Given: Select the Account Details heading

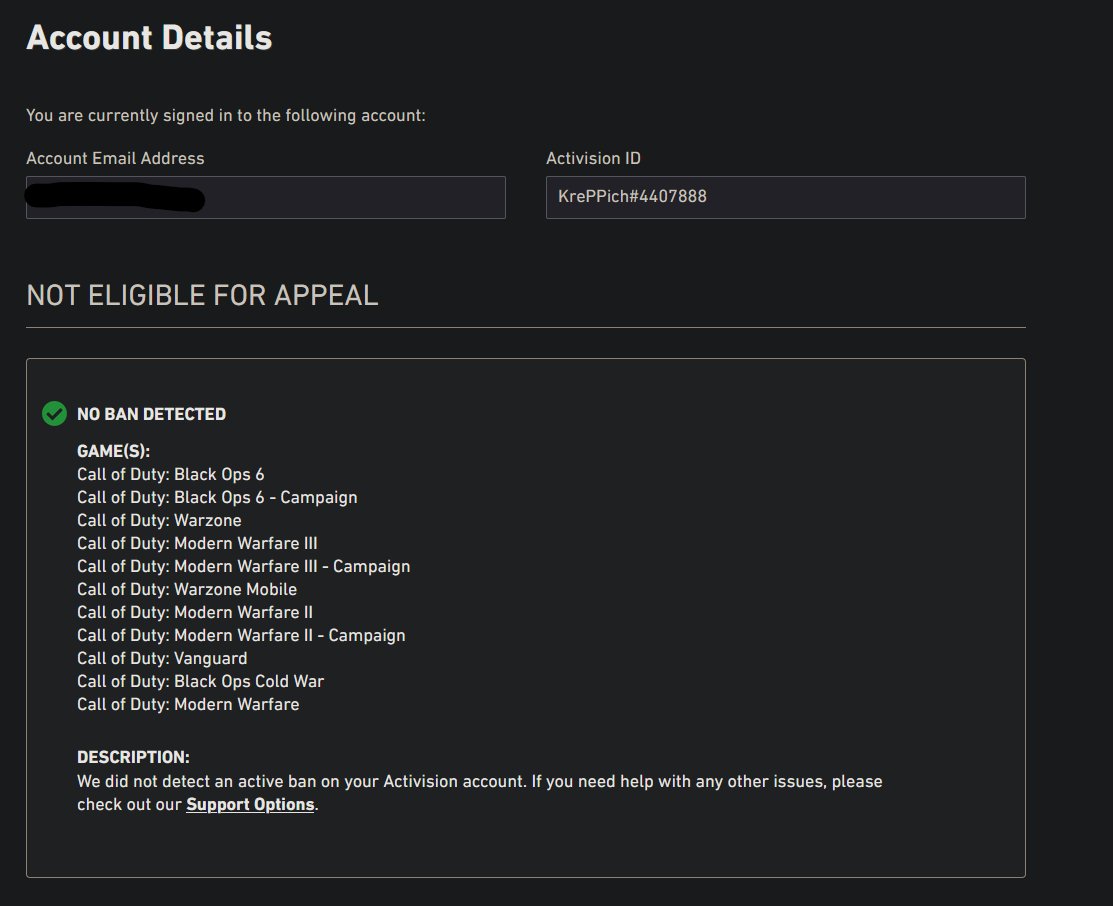Looking at the screenshot, I should tap(149, 37).
